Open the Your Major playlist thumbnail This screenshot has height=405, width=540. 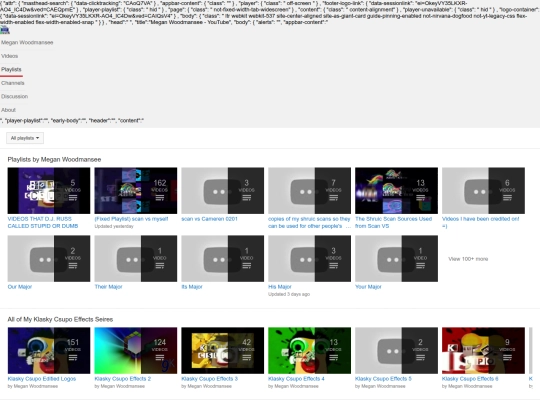396,259
